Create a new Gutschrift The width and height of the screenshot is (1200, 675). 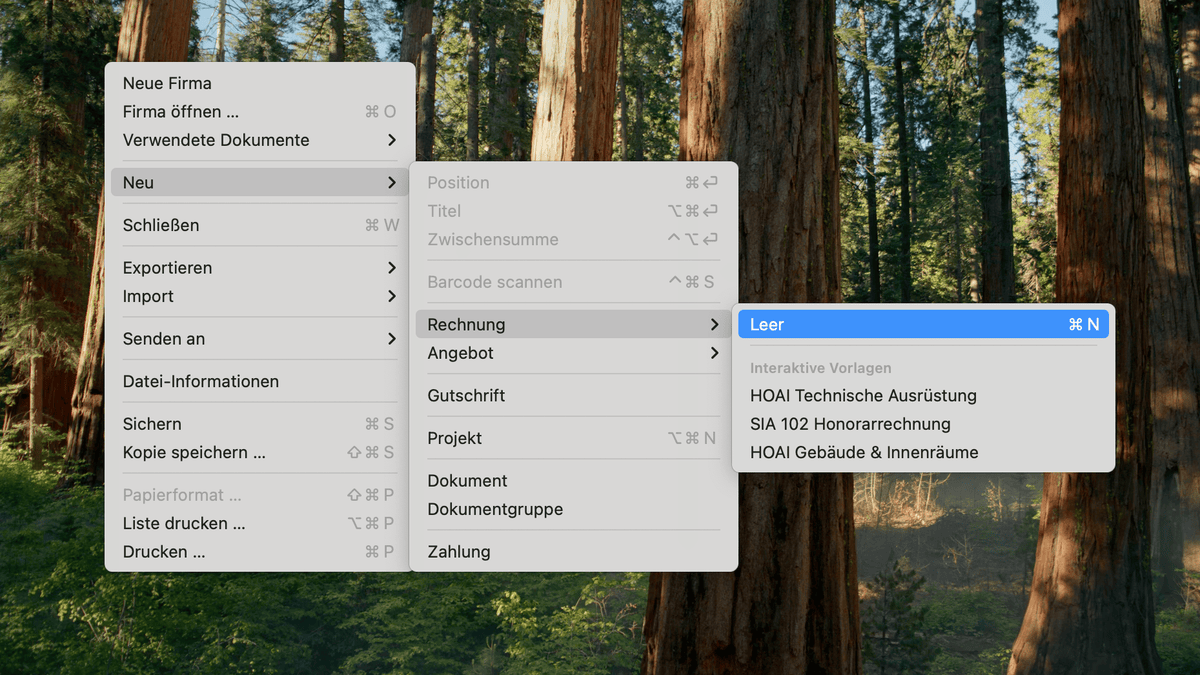[573, 395]
